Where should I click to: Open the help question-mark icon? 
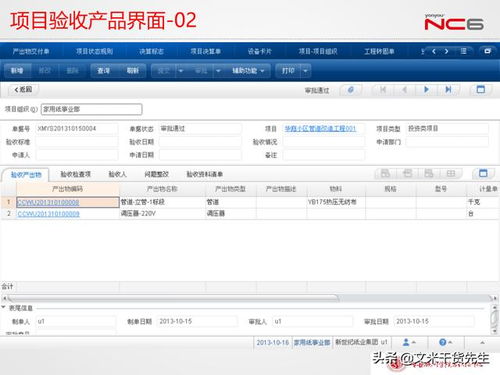(x=445, y=342)
